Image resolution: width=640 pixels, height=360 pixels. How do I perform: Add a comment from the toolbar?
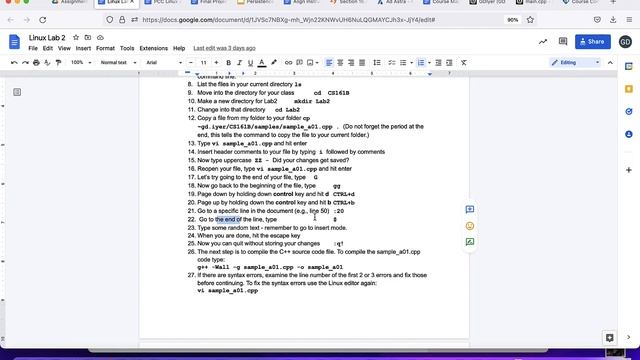click(x=299, y=62)
